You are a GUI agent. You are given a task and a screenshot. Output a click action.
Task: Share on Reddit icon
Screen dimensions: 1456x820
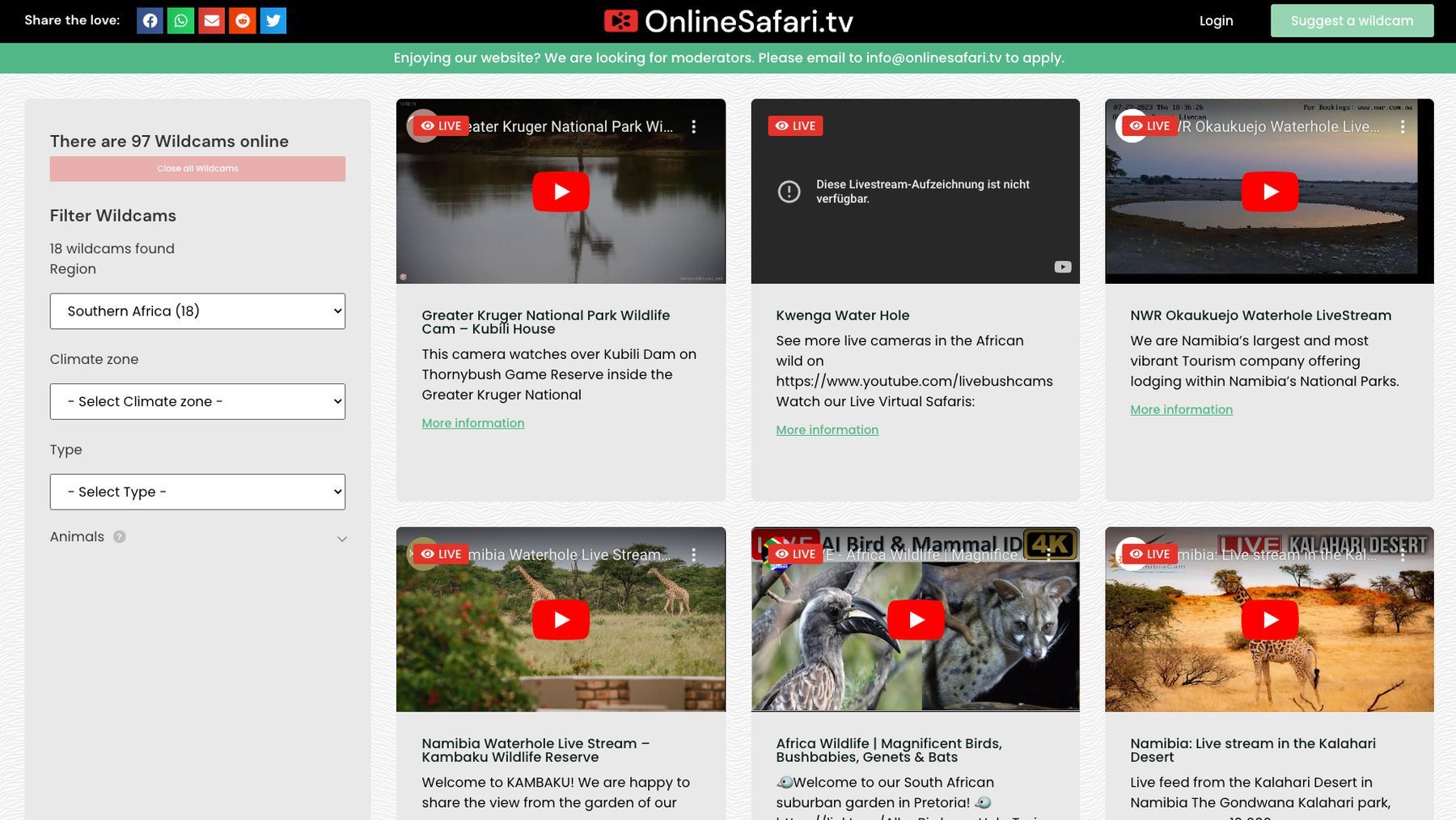(243, 20)
